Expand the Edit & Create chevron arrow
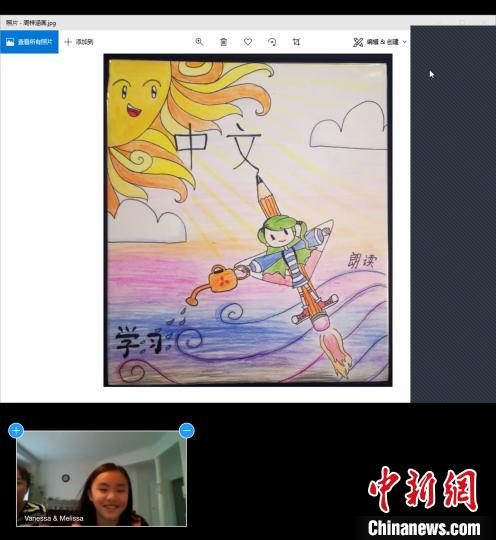Image resolution: width=496 pixels, height=540 pixels. (x=405, y=42)
